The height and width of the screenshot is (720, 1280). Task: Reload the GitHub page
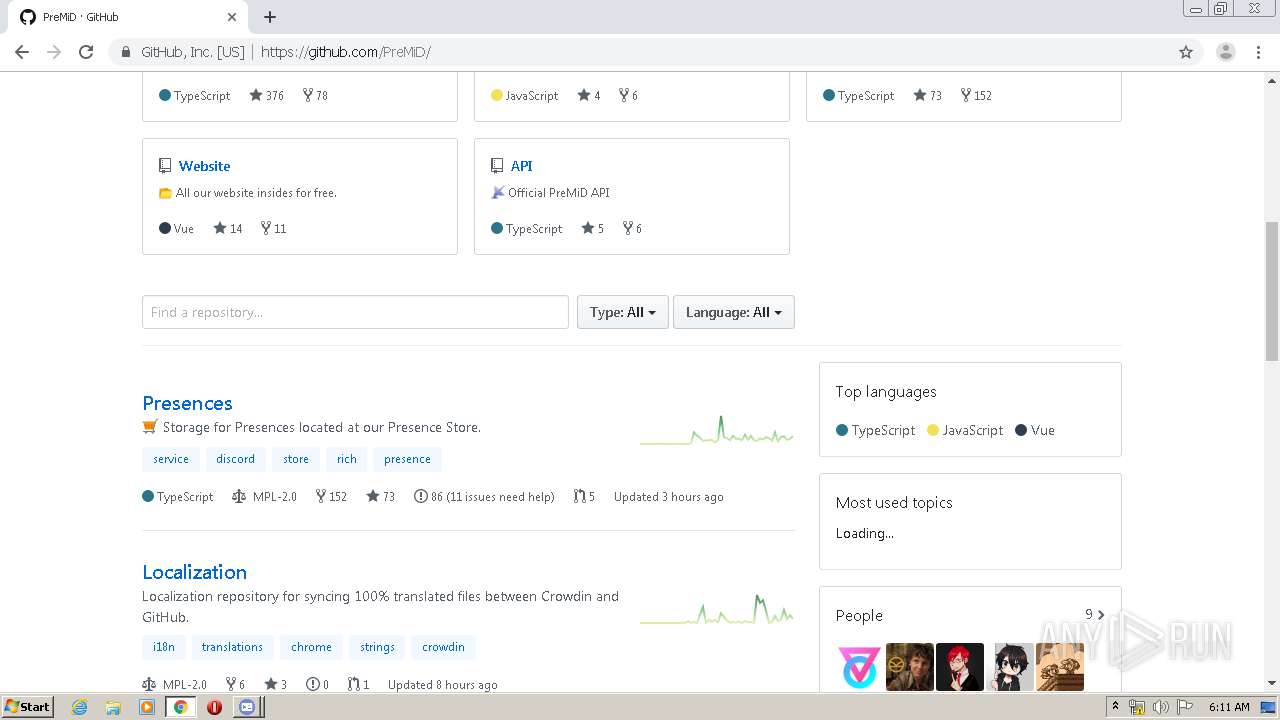(x=86, y=52)
